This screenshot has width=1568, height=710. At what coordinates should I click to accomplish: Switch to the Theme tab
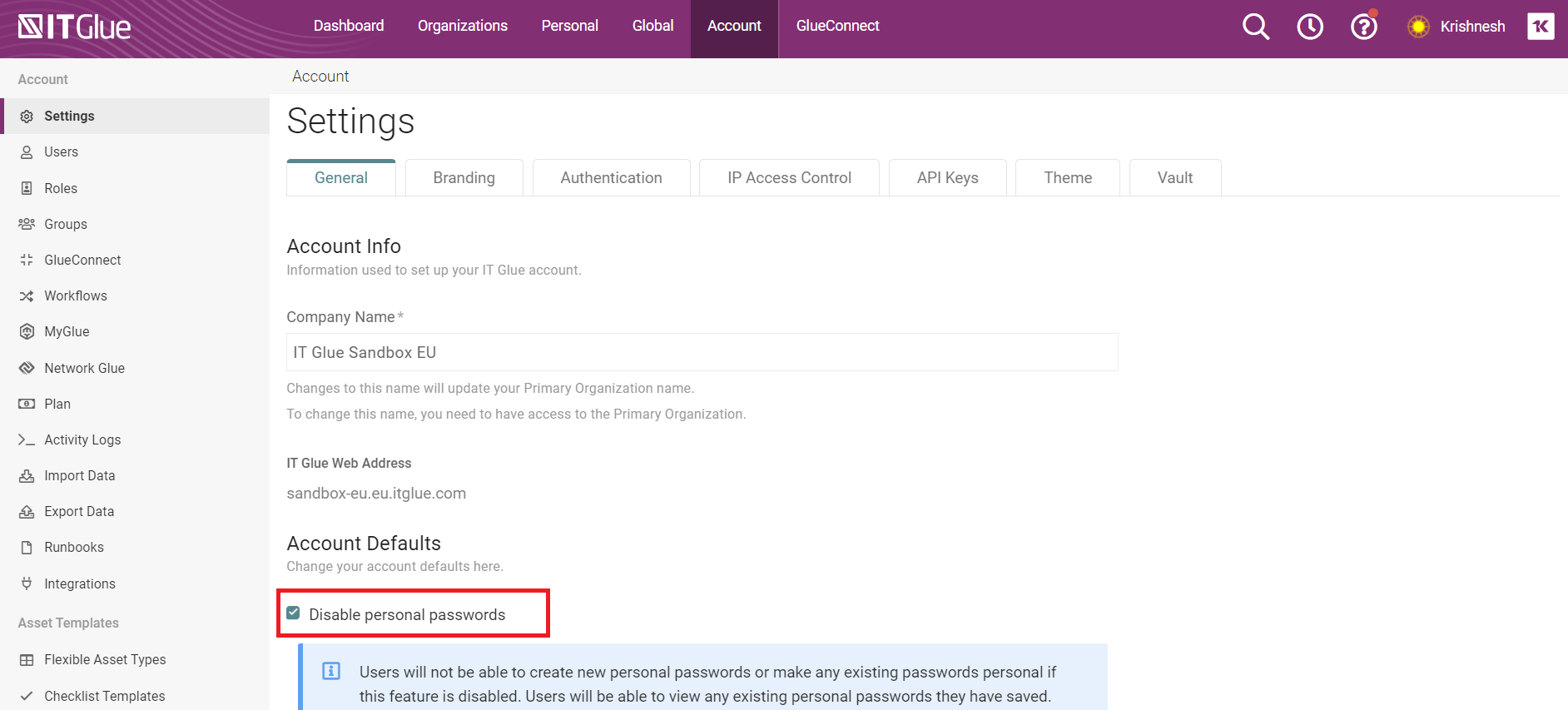[x=1068, y=177]
